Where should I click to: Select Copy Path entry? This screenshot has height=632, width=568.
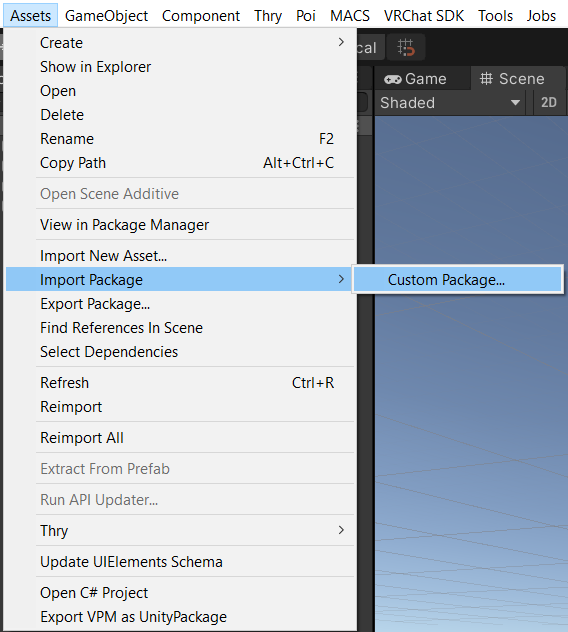tap(179, 163)
